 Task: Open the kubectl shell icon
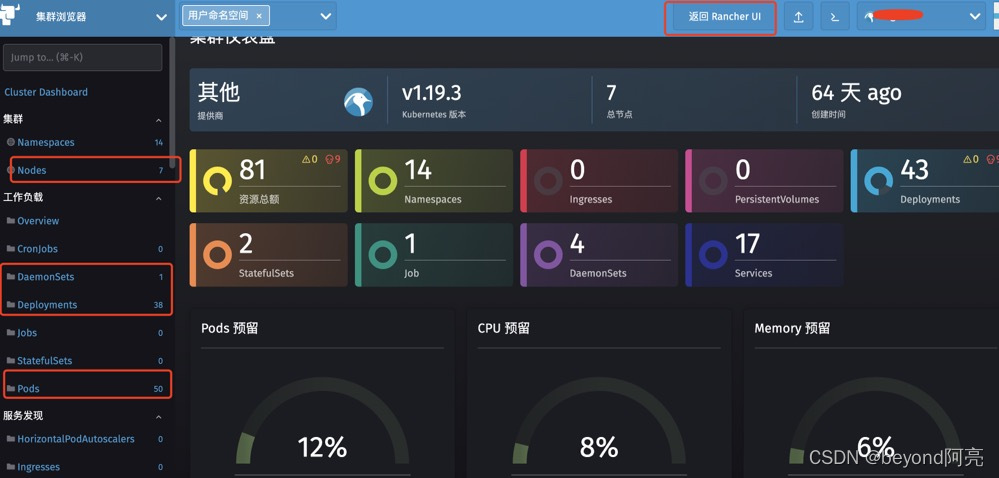(835, 17)
